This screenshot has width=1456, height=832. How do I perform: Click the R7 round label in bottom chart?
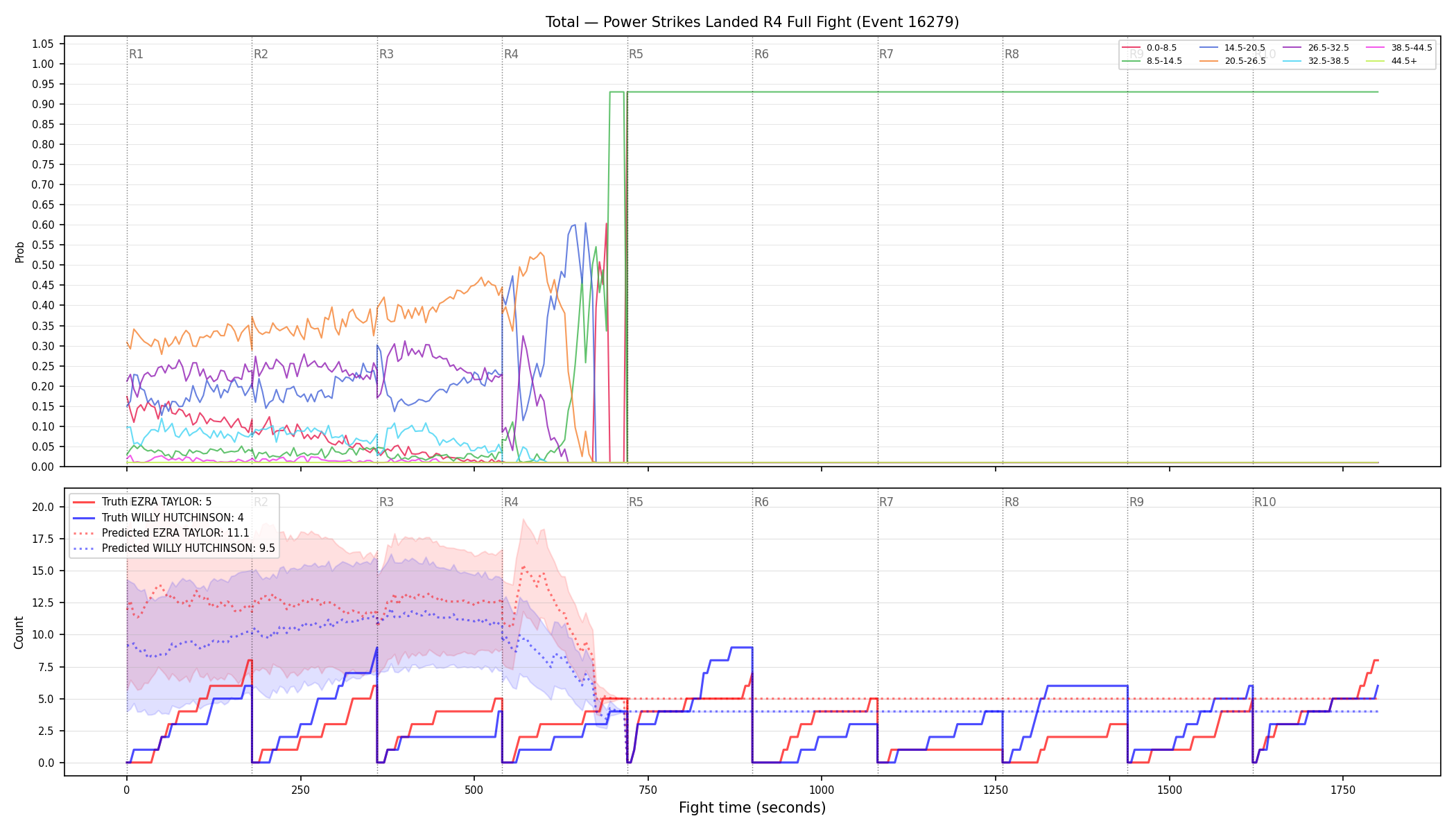click(x=886, y=502)
